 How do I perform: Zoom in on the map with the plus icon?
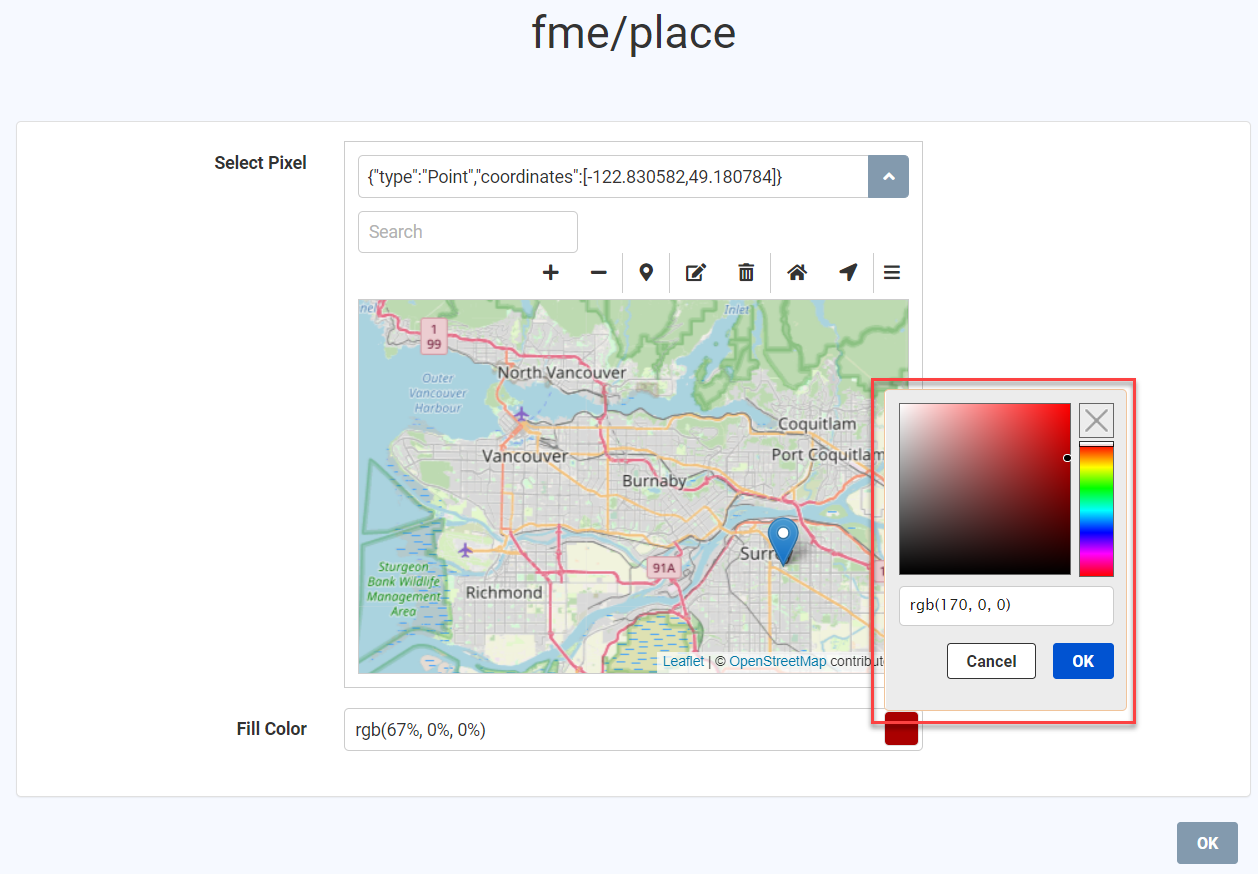tap(550, 272)
